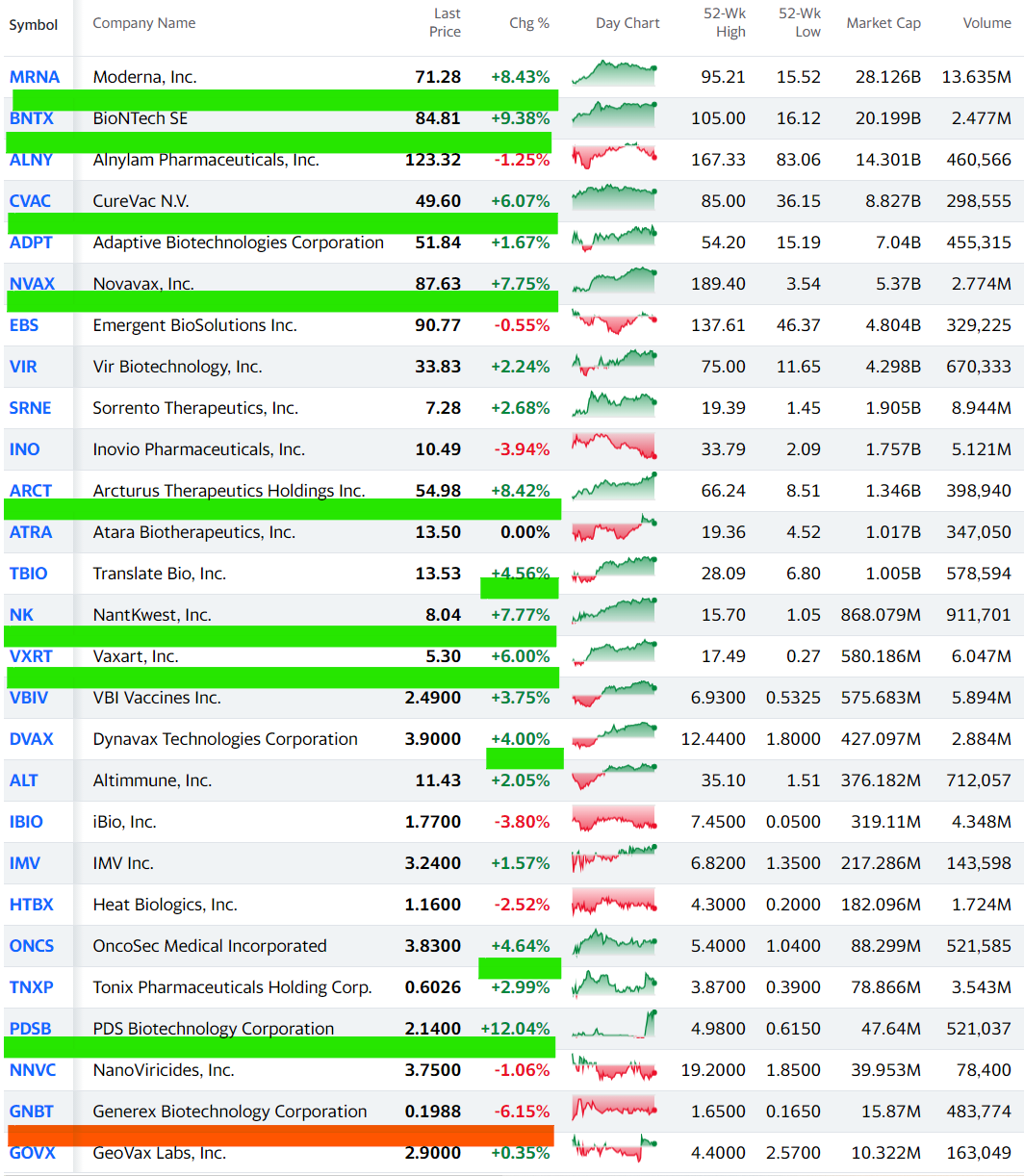The width and height of the screenshot is (1024, 1176).
Task: Select NanoViricides volume 78,400
Action: click(986, 1070)
